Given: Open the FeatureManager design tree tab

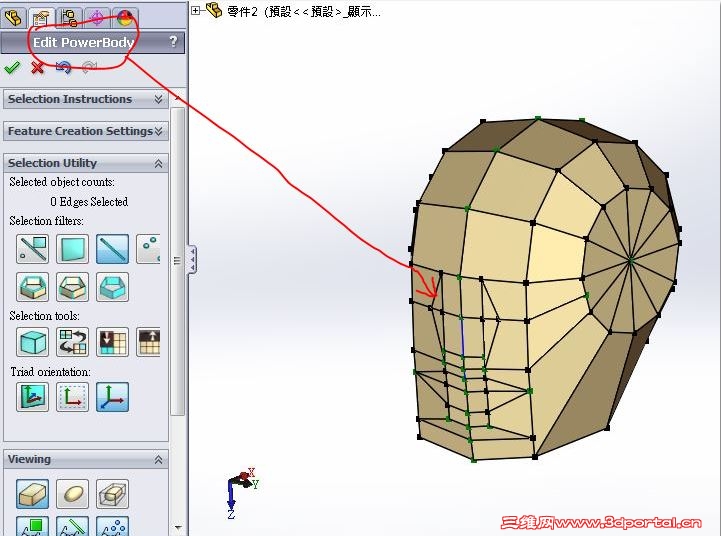Looking at the screenshot, I should coord(13,17).
